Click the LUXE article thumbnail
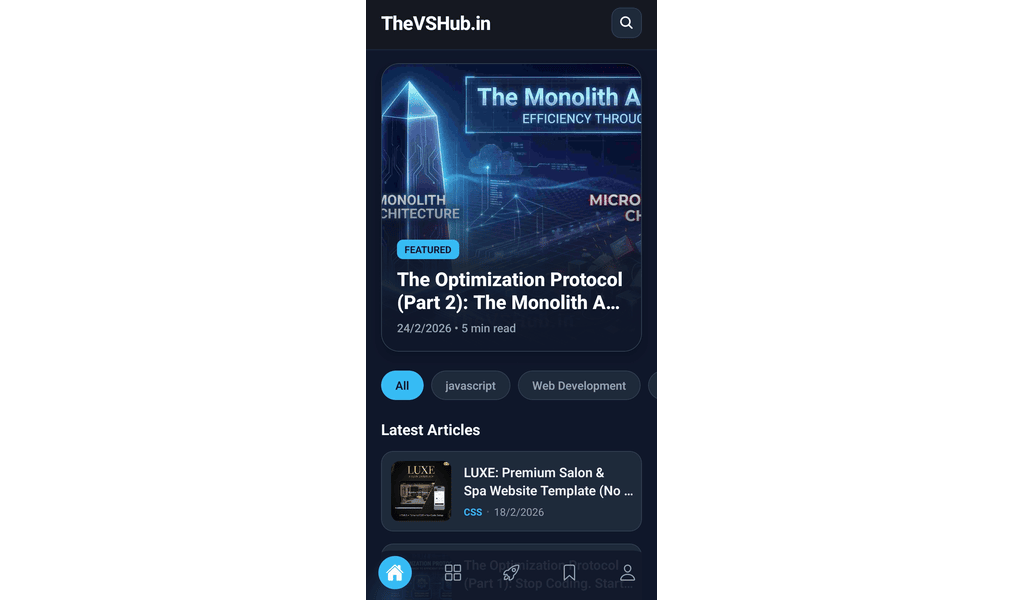 click(421, 491)
